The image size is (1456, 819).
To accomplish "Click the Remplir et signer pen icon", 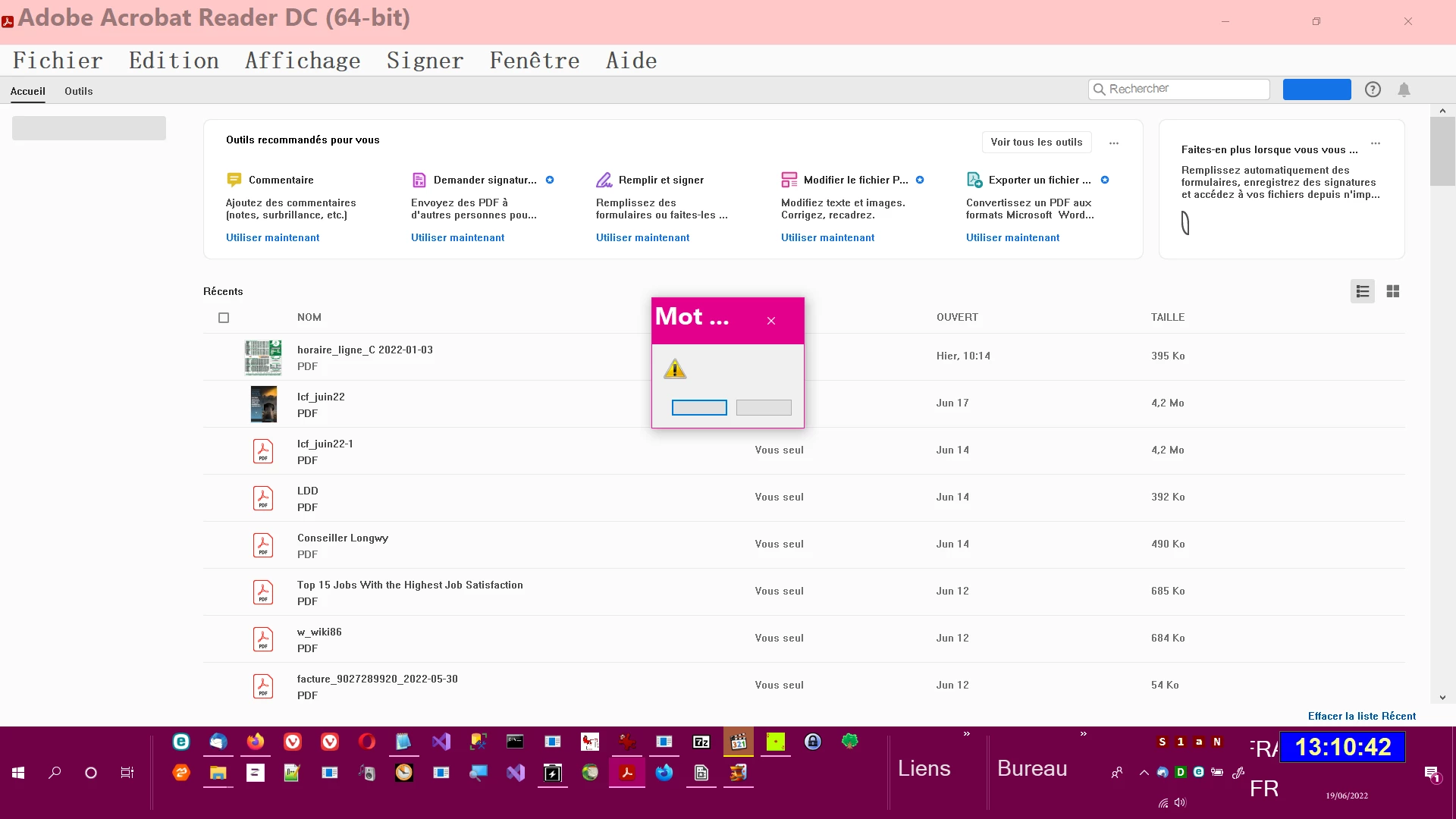I will coord(604,180).
